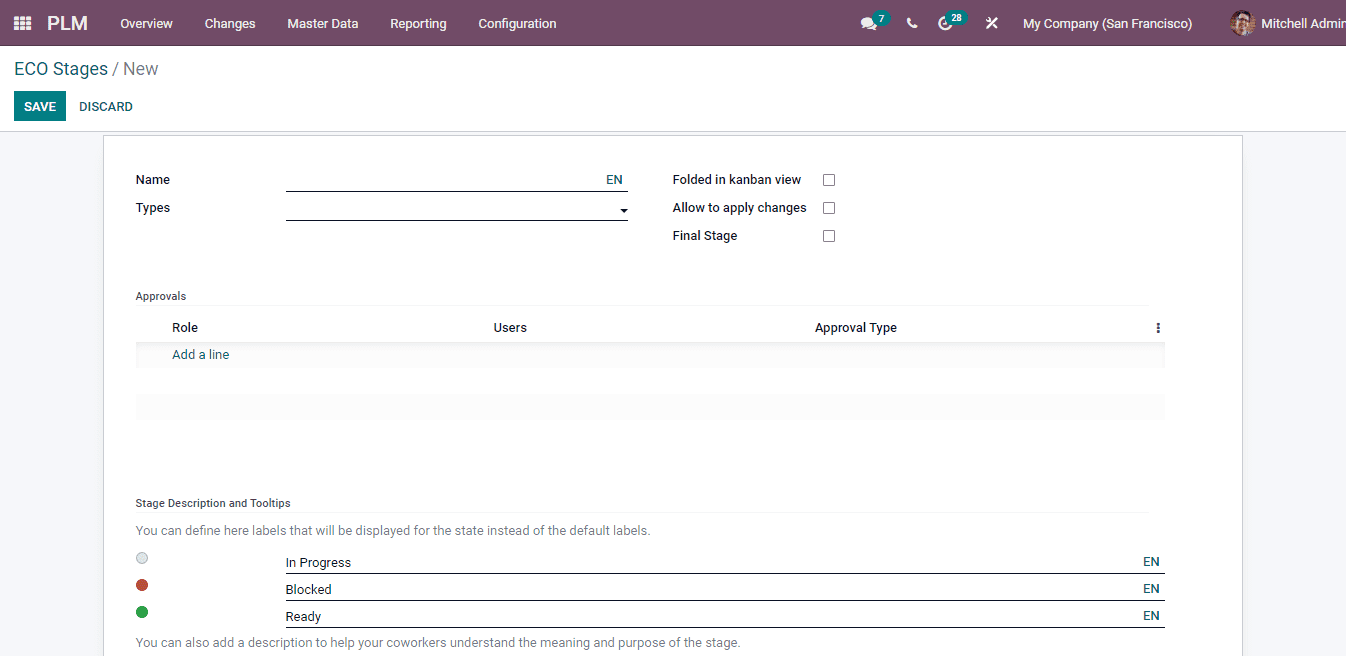The width and height of the screenshot is (1346, 656).
Task: Expand the Types dropdown
Action: tap(623, 211)
